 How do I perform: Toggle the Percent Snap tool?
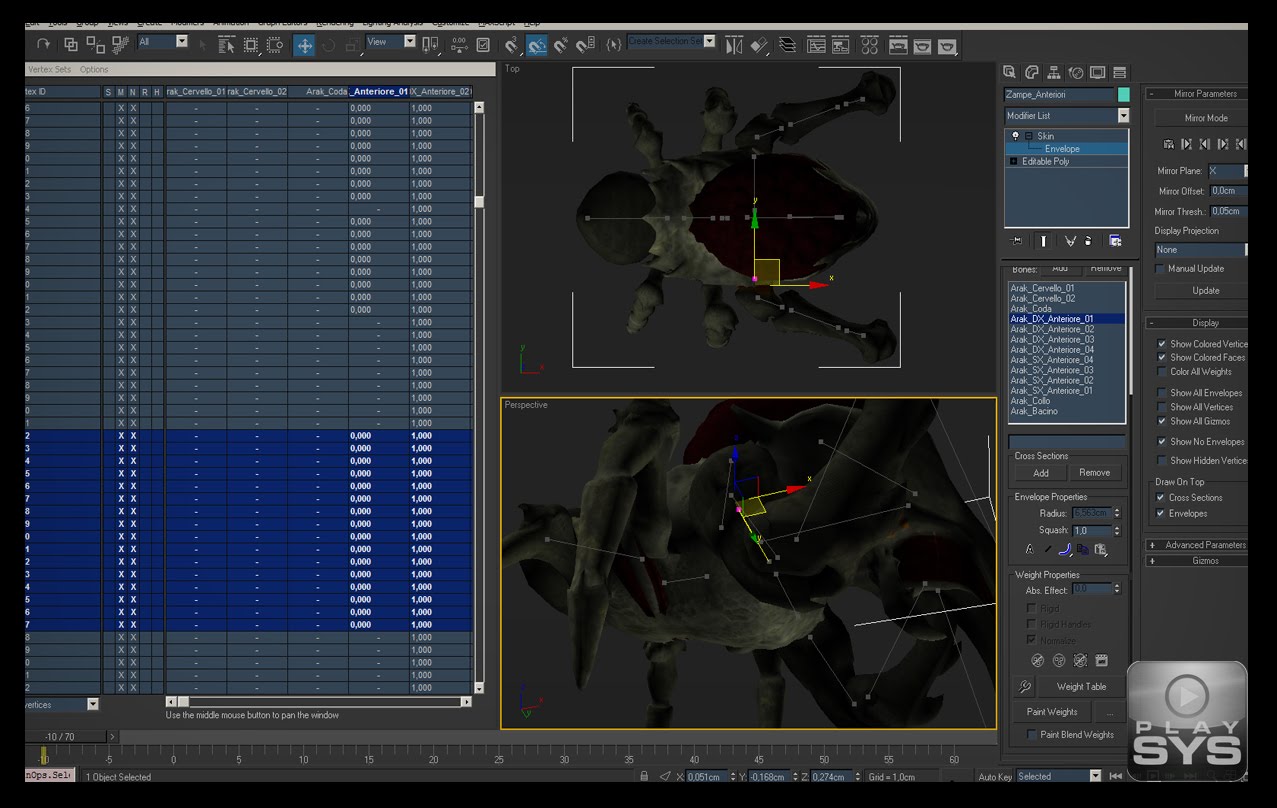pyautogui.click(x=559, y=44)
